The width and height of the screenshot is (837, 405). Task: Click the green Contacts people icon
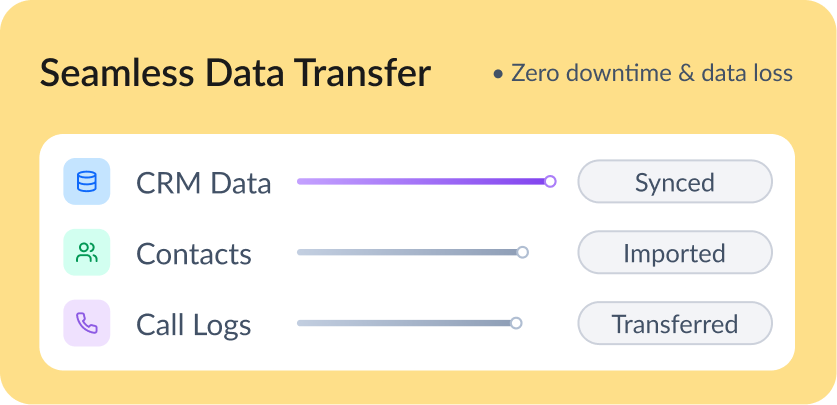coord(87,252)
